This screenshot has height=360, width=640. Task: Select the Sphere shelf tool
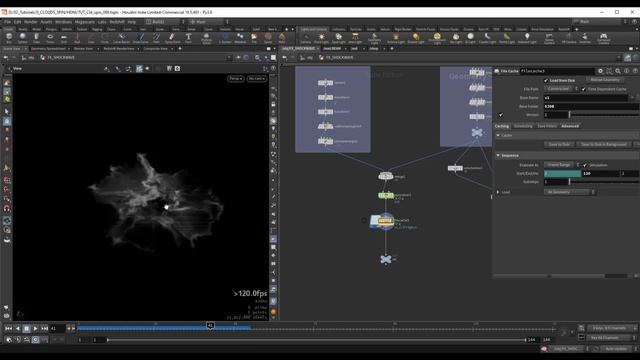point(22,38)
